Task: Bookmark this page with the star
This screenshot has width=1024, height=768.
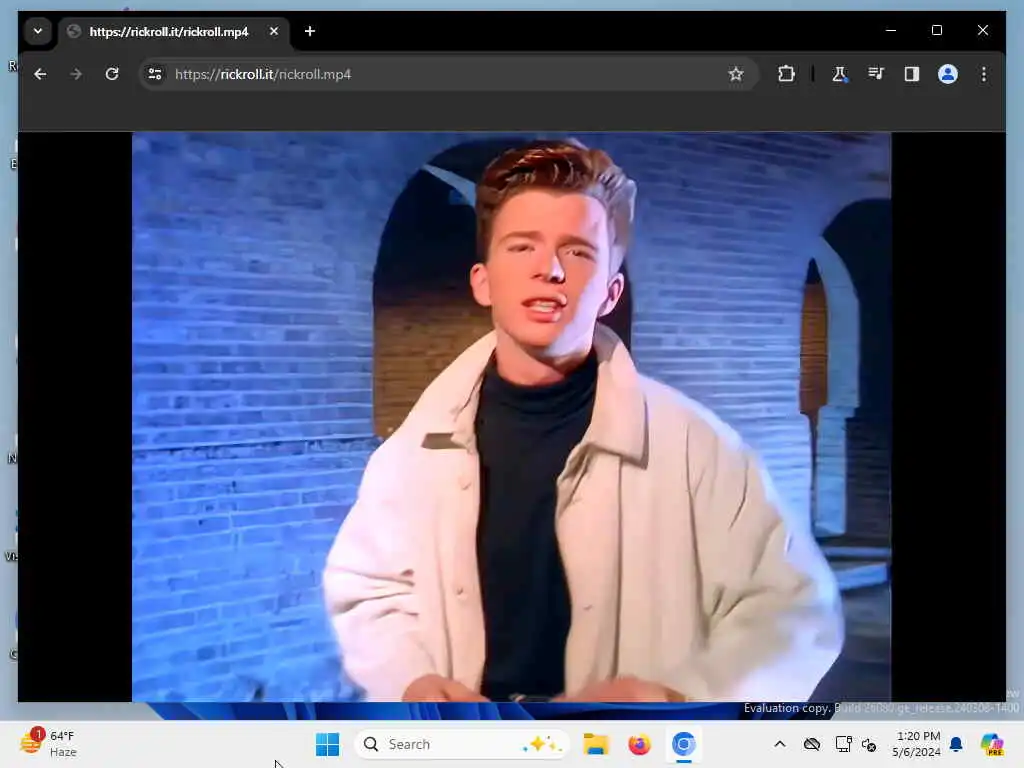Action: (736, 74)
